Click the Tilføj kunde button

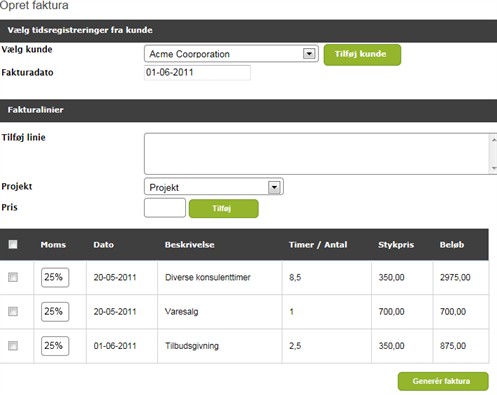362,55
